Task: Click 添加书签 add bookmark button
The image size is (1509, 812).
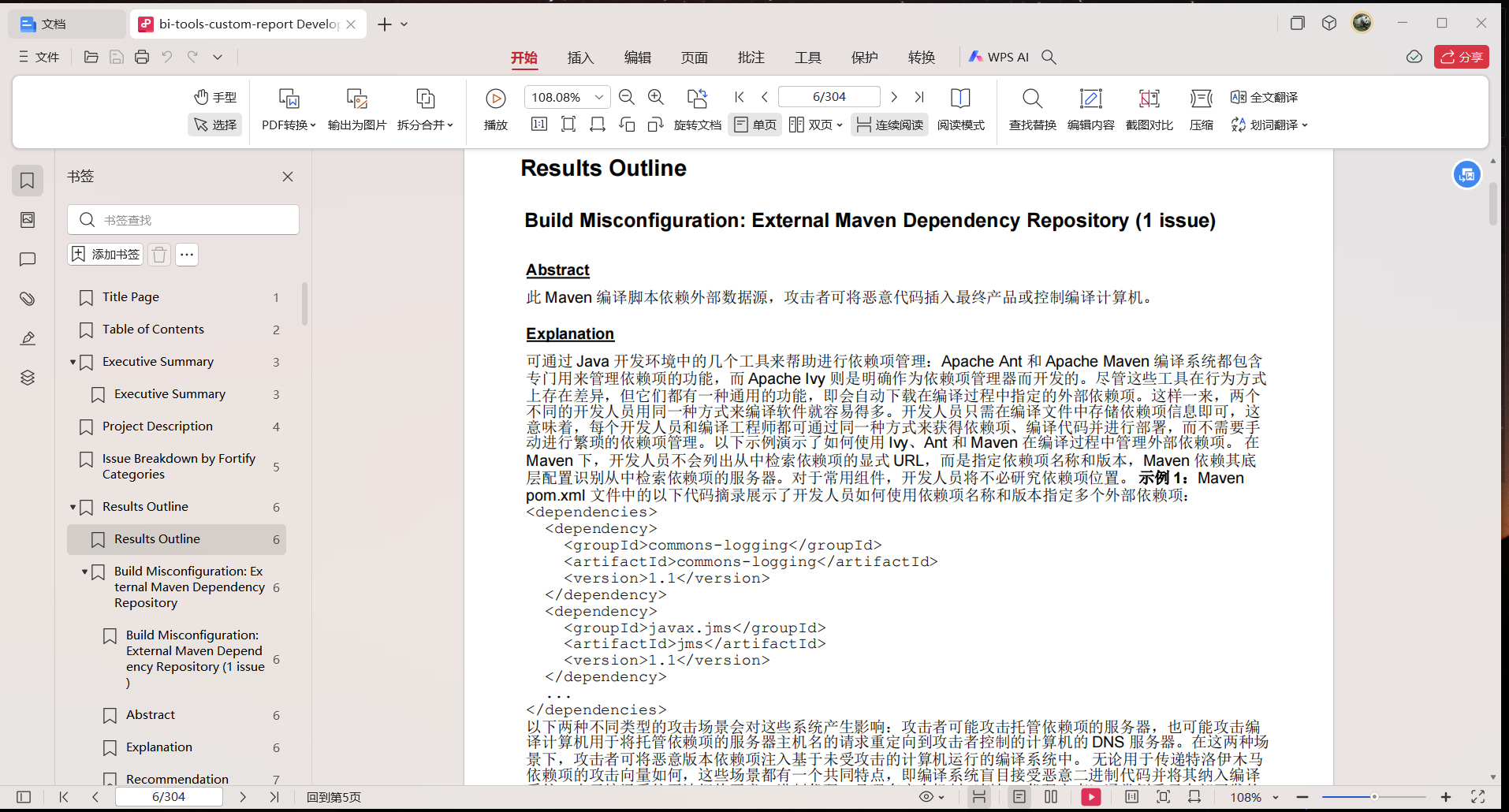Action: [106, 254]
